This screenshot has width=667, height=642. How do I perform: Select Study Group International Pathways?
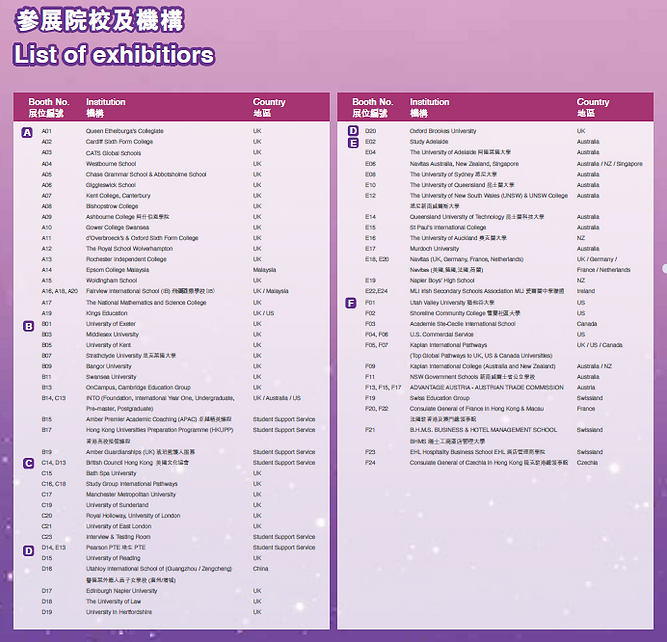click(x=131, y=484)
